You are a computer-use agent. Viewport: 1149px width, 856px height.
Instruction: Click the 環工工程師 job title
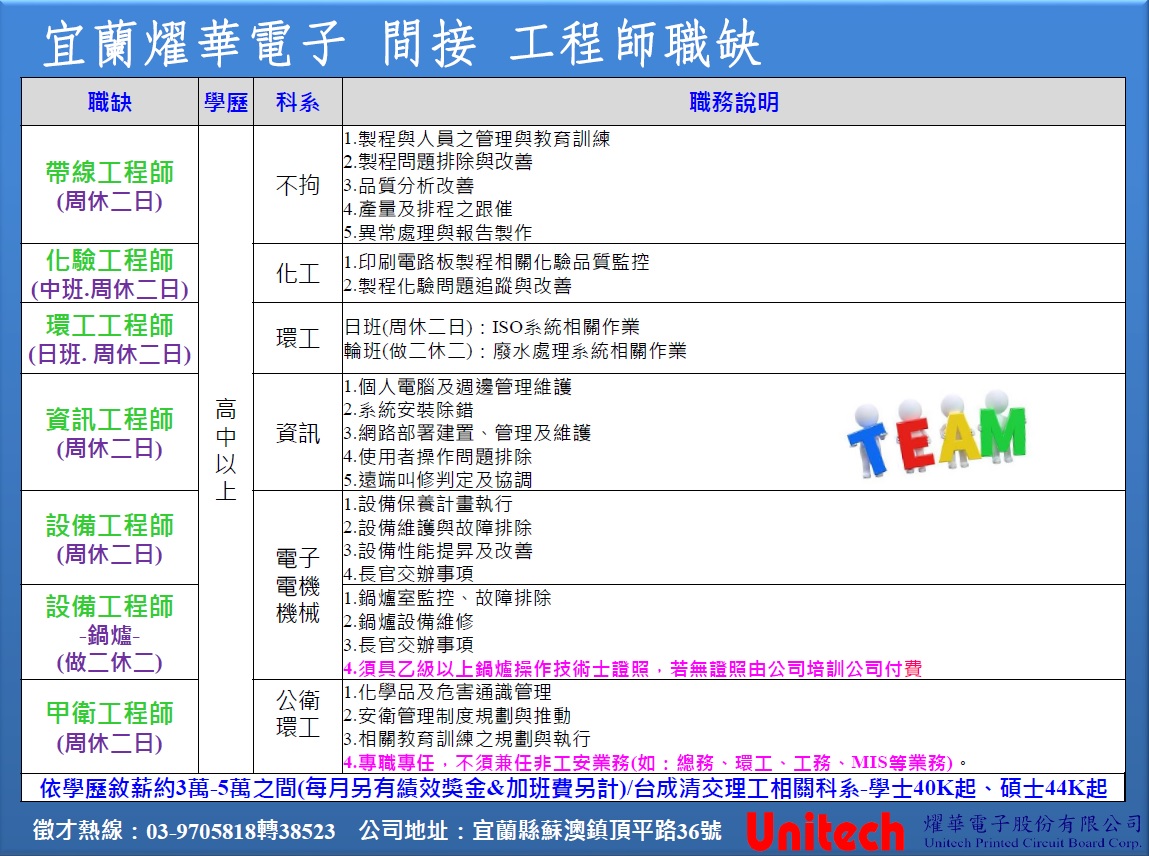point(110,325)
